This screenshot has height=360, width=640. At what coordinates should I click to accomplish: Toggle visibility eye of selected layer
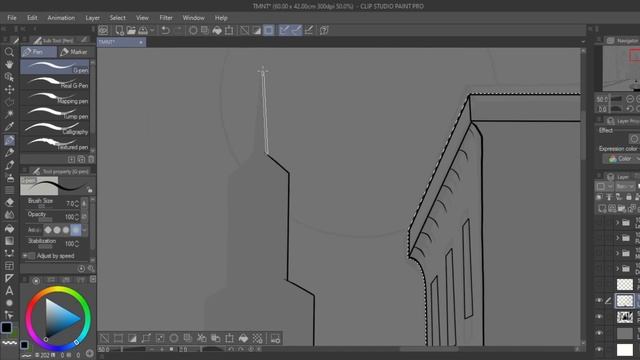tap(599, 300)
